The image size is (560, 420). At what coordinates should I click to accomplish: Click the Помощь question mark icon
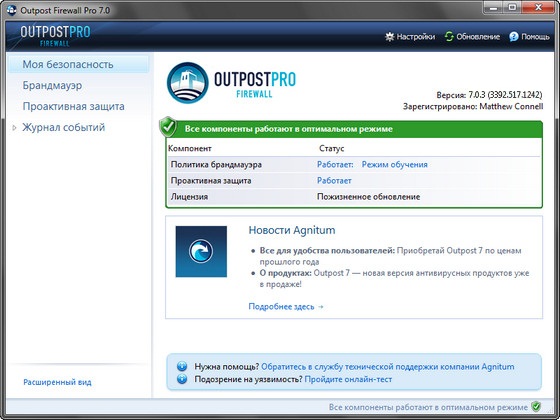(x=514, y=36)
